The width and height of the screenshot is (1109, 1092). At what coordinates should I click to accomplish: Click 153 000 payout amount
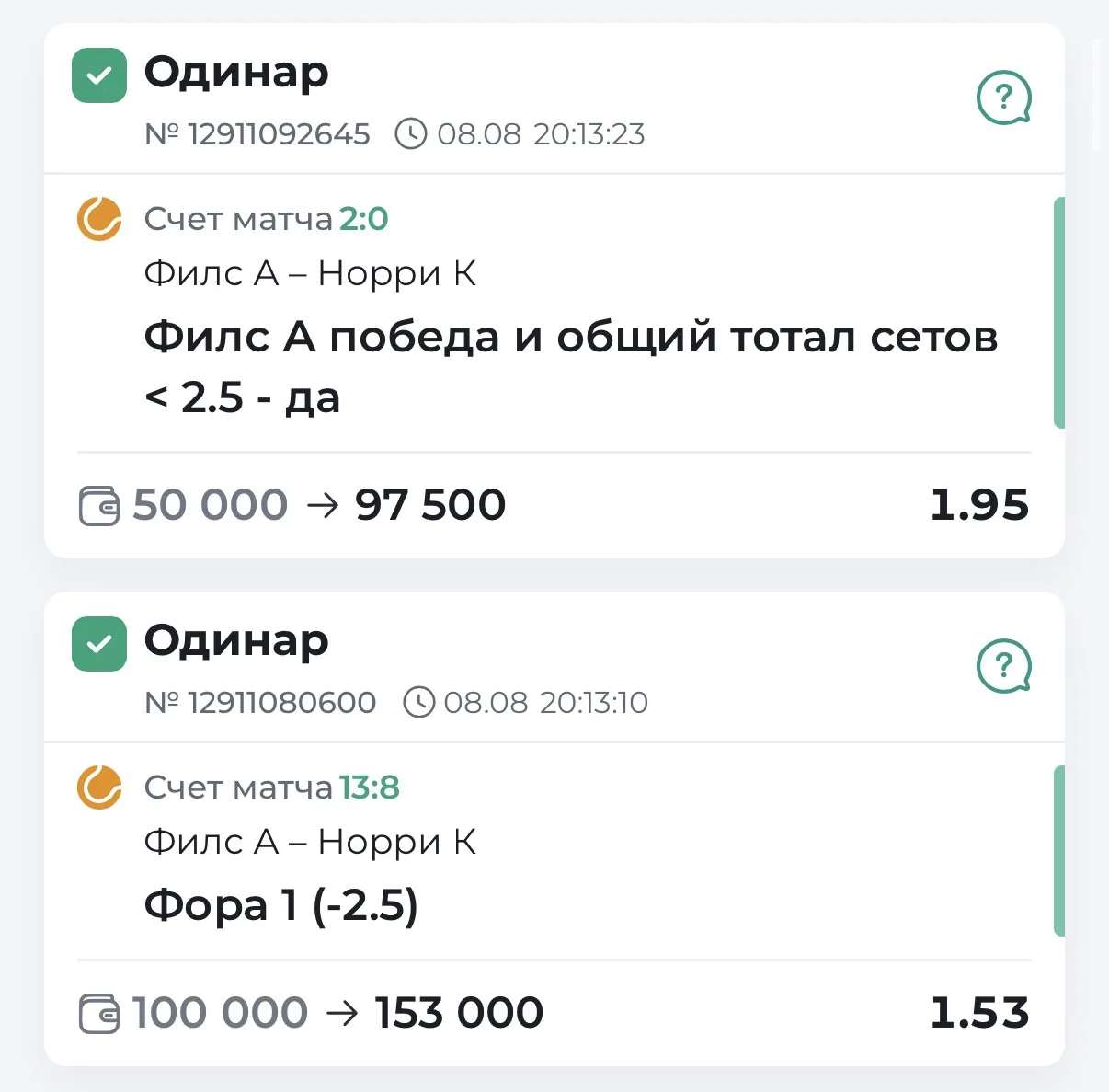[x=459, y=1013]
